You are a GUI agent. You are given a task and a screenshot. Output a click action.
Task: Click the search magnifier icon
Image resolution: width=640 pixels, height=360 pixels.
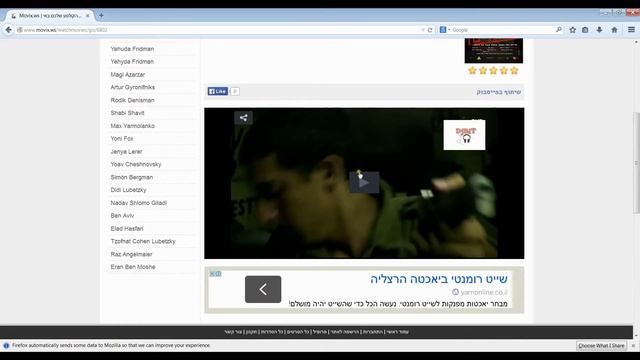559,29
